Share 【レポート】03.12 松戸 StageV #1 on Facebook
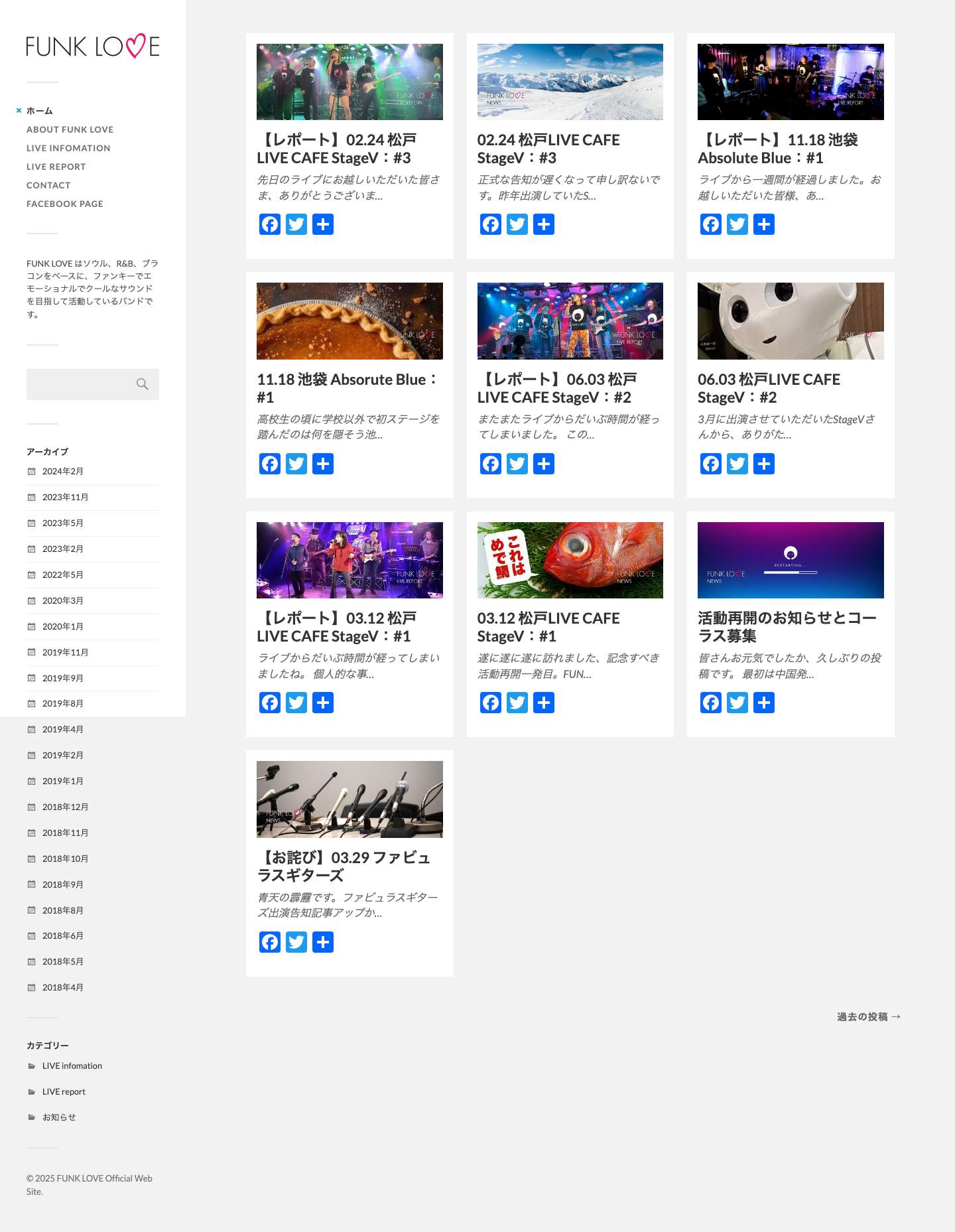This screenshot has height=1232, width=955. tap(270, 703)
